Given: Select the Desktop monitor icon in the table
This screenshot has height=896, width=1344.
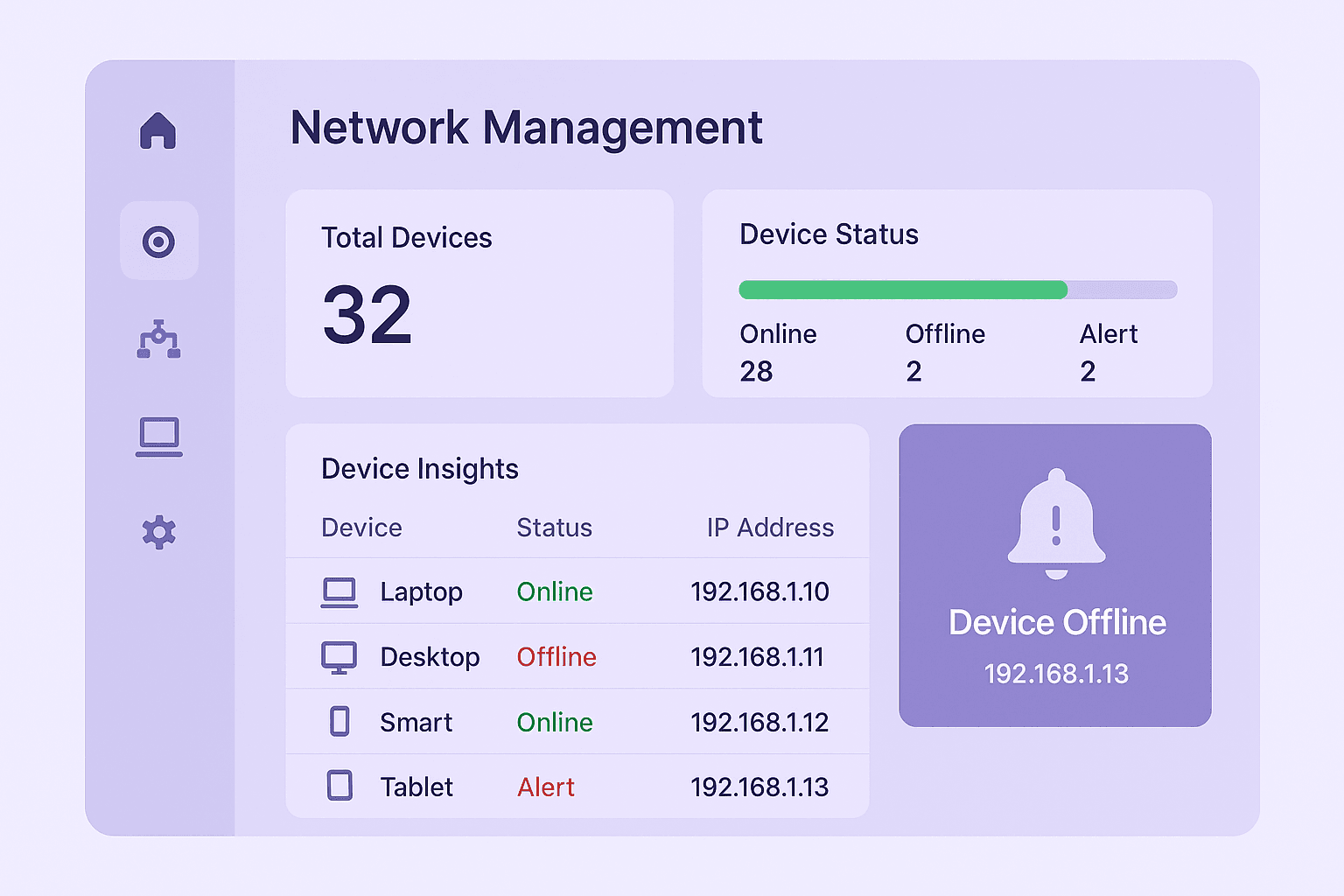Looking at the screenshot, I should (x=339, y=656).
